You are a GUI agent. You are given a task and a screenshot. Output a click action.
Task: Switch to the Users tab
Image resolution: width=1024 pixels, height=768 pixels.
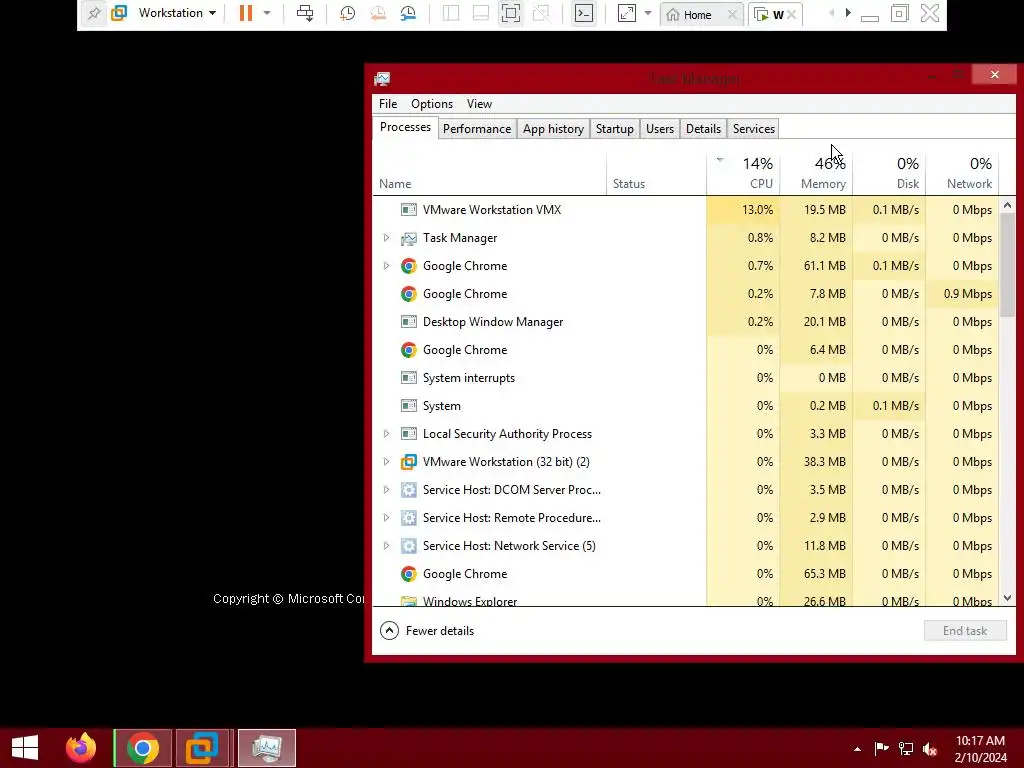coord(660,129)
